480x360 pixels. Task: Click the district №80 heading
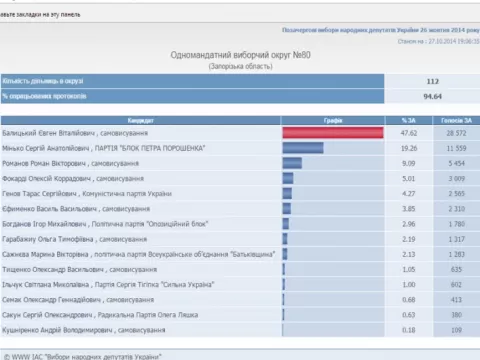241,55
